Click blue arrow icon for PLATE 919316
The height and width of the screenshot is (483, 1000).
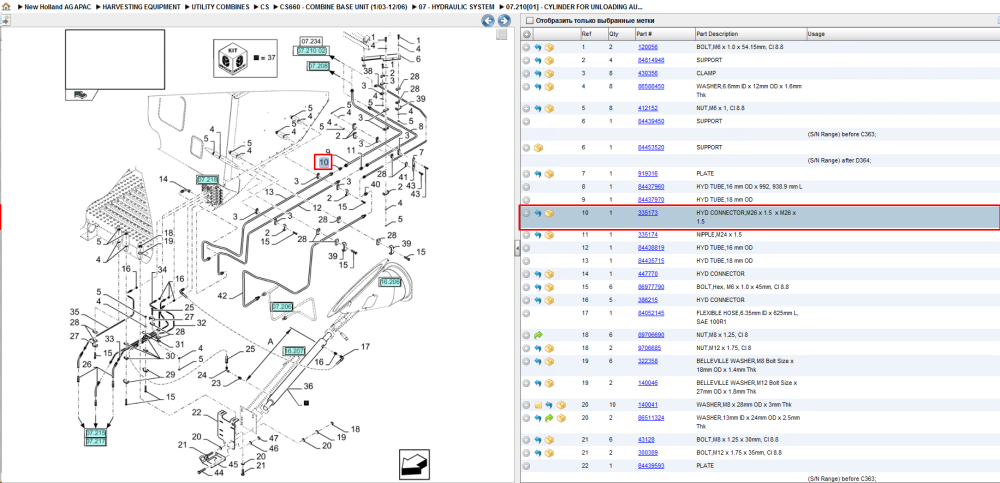538,174
